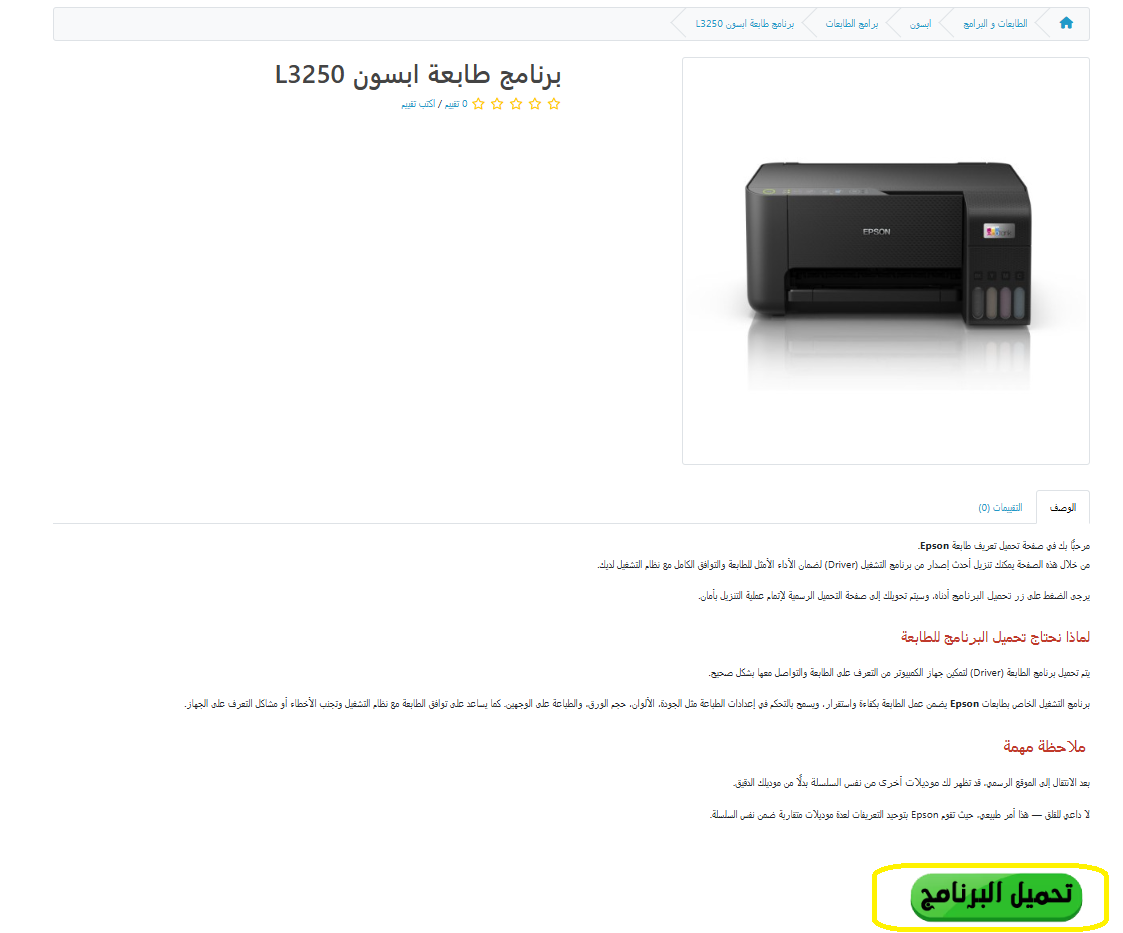Click the rightmost rating star
This screenshot has width=1123, height=933.
click(x=554, y=104)
